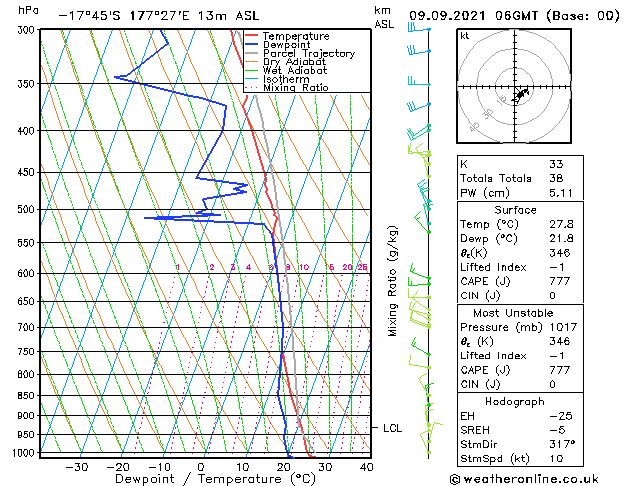Screen dimensions: 629x486
Task: Click the 300 hPa pressure label
Action: tap(28, 30)
